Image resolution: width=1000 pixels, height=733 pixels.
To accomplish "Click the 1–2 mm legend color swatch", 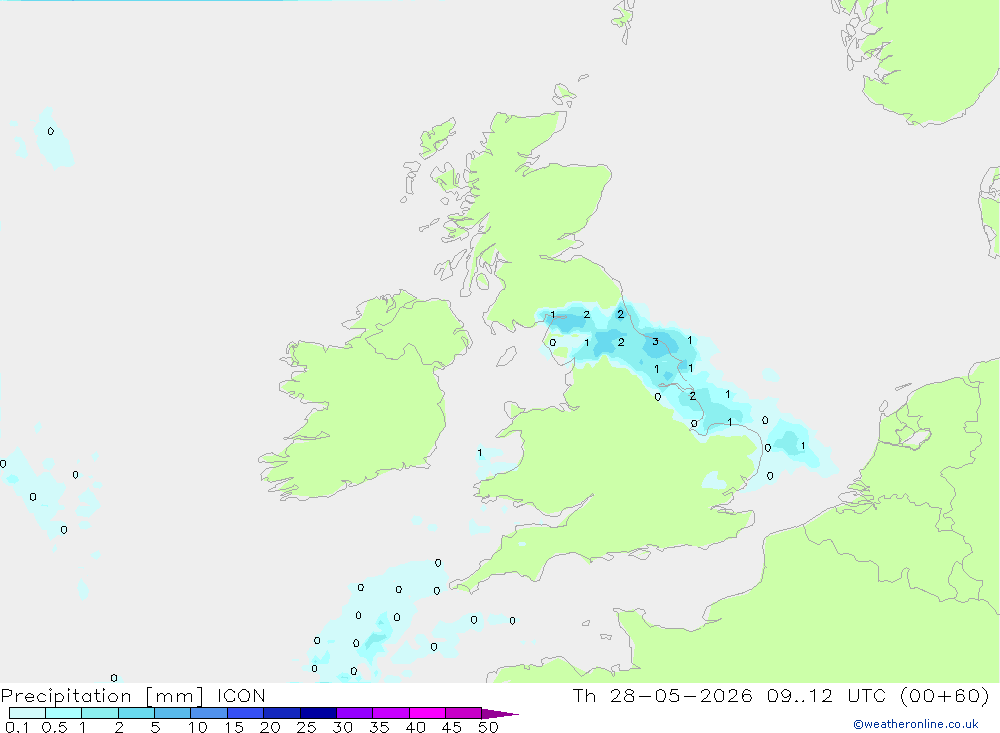I will [x=99, y=713].
